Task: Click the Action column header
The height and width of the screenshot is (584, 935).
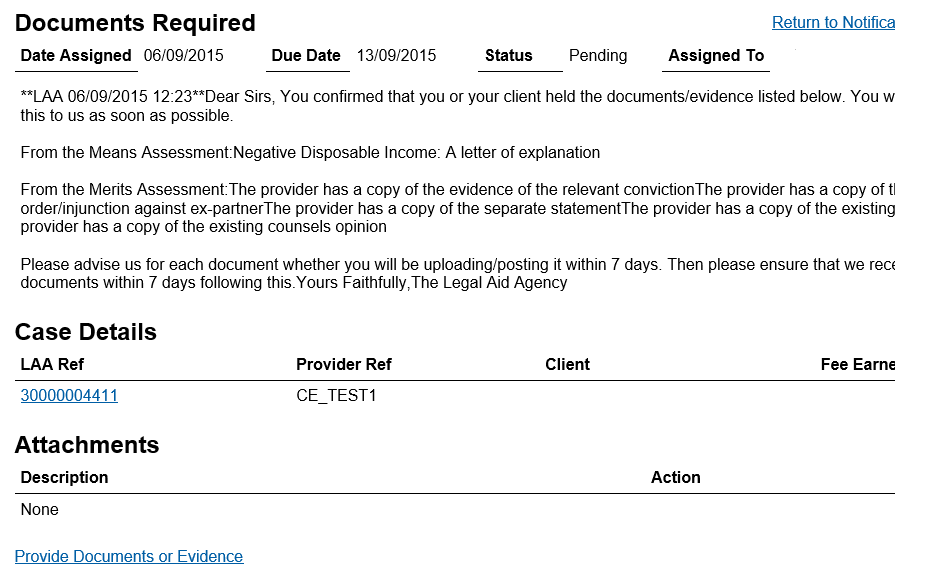Action: [676, 478]
